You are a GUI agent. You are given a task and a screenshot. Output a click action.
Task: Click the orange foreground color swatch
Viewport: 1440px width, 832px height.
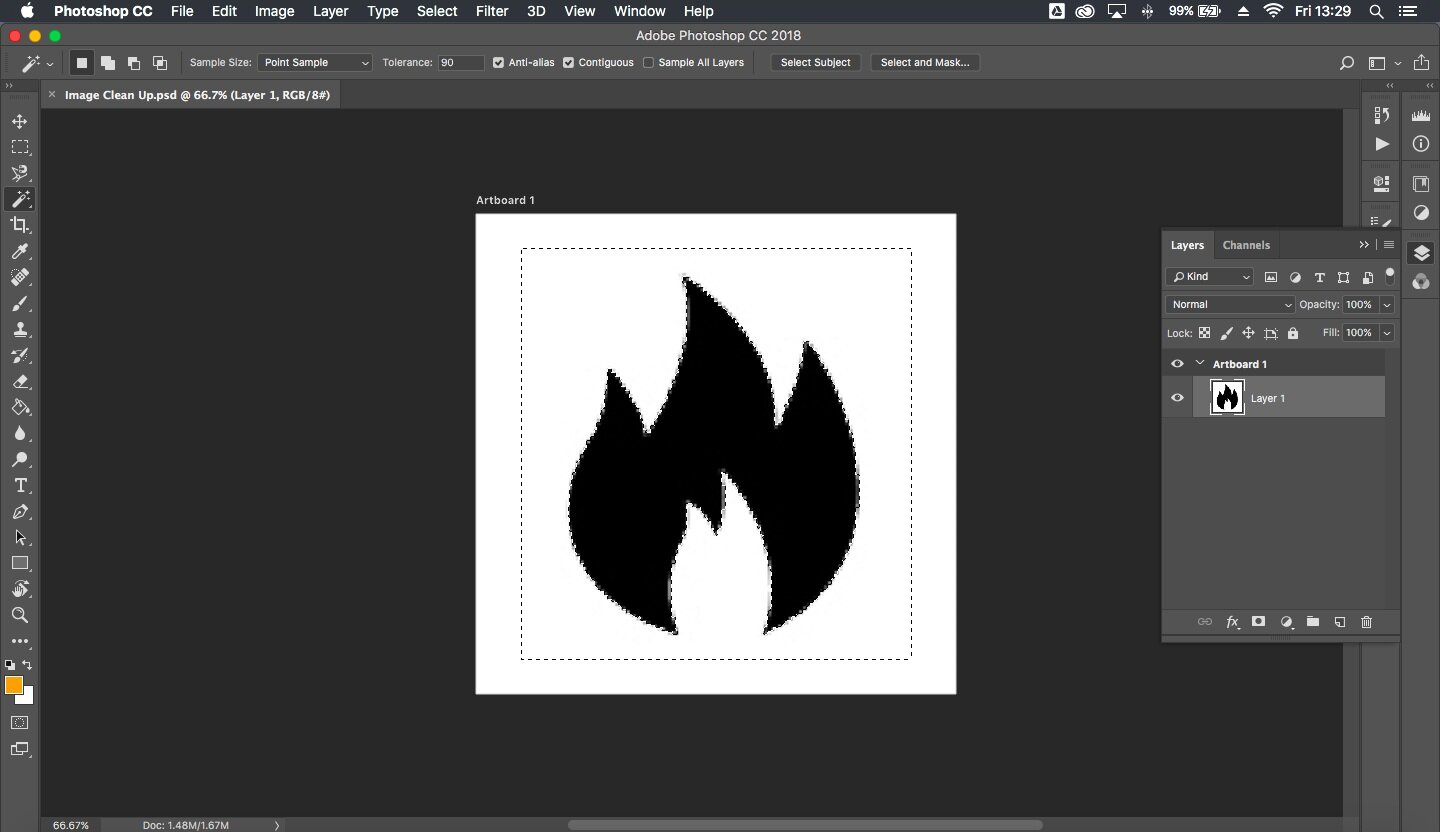pyautogui.click(x=12, y=684)
